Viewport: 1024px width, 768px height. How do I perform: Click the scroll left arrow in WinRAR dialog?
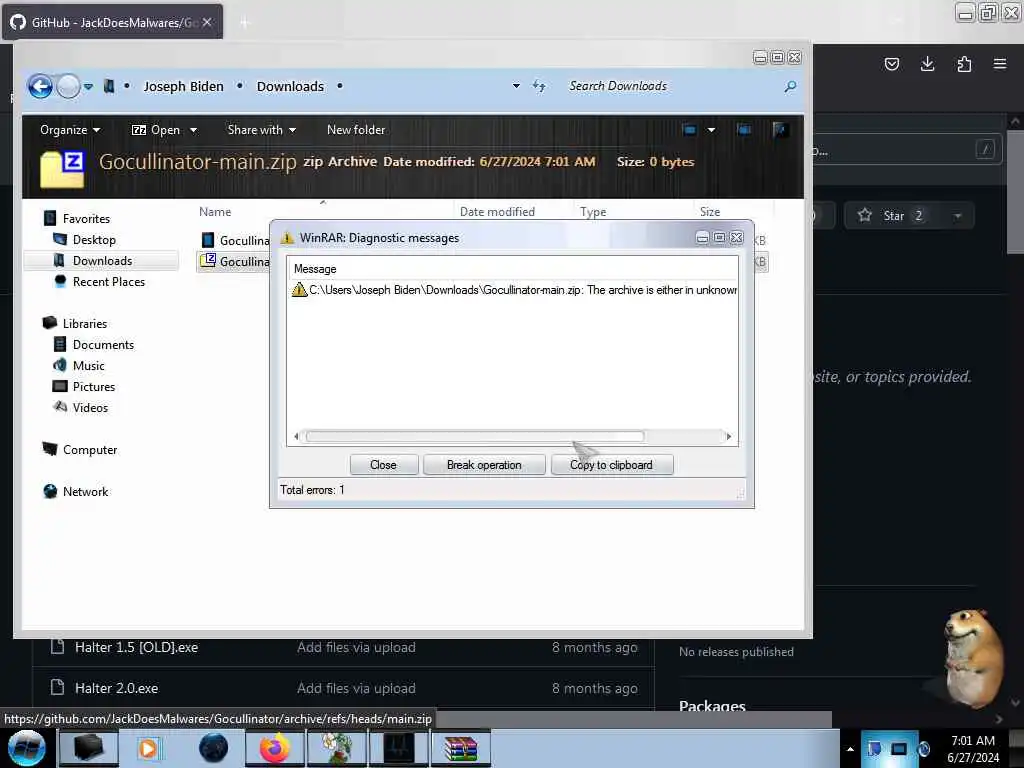tap(296, 436)
